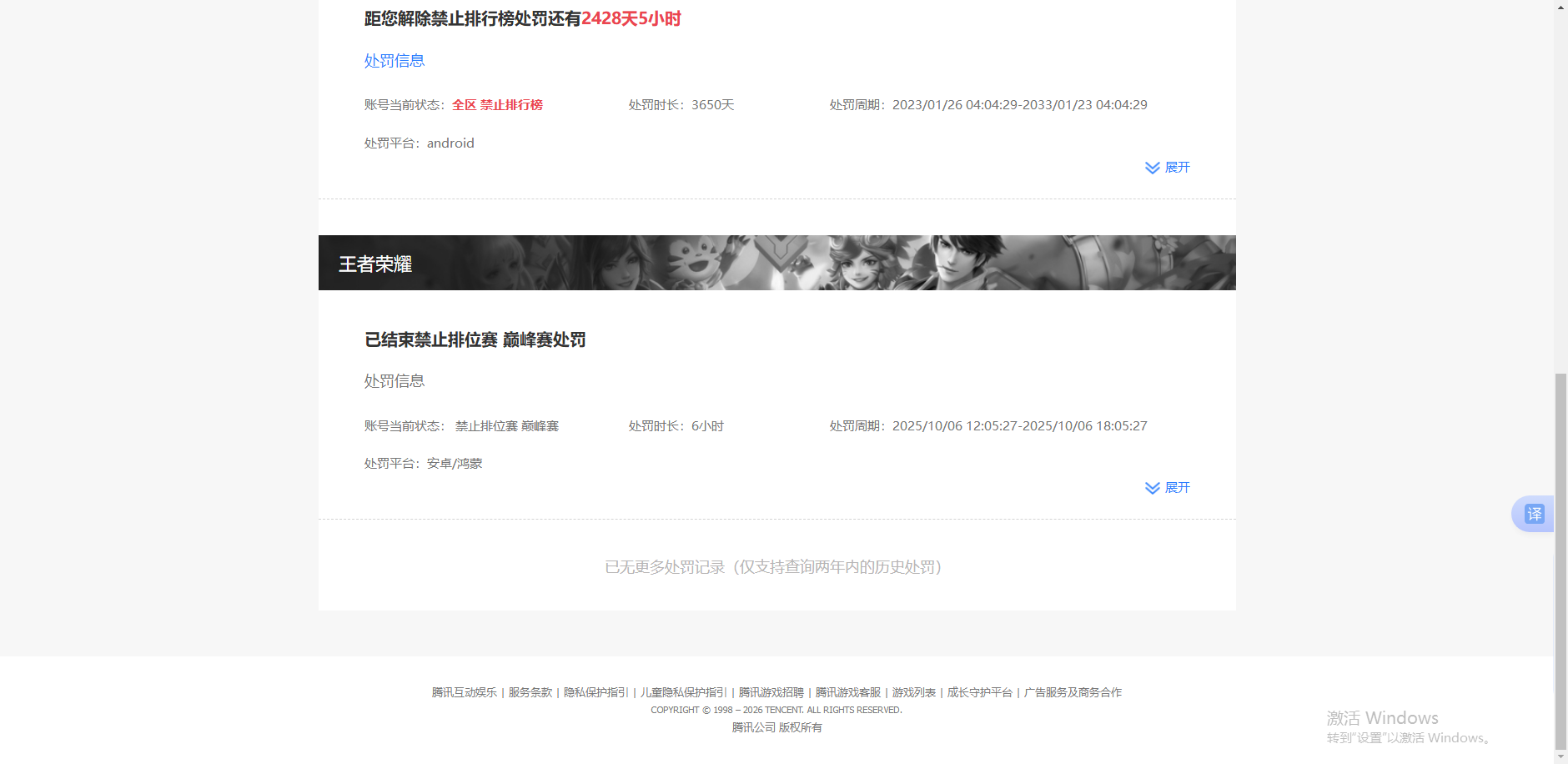Click the 处罚平台：安卓/鸿蒙 text
1568x764 pixels.
click(x=423, y=464)
